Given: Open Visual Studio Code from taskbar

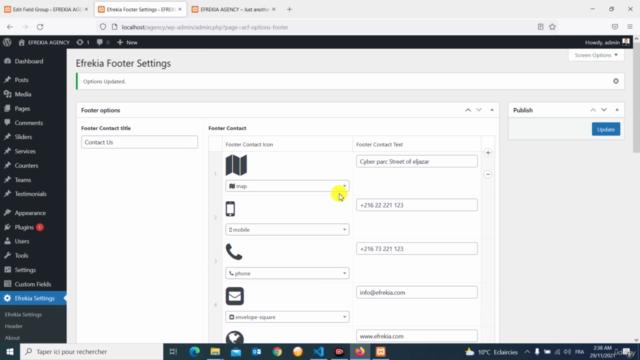Looking at the screenshot, I should (318, 352).
